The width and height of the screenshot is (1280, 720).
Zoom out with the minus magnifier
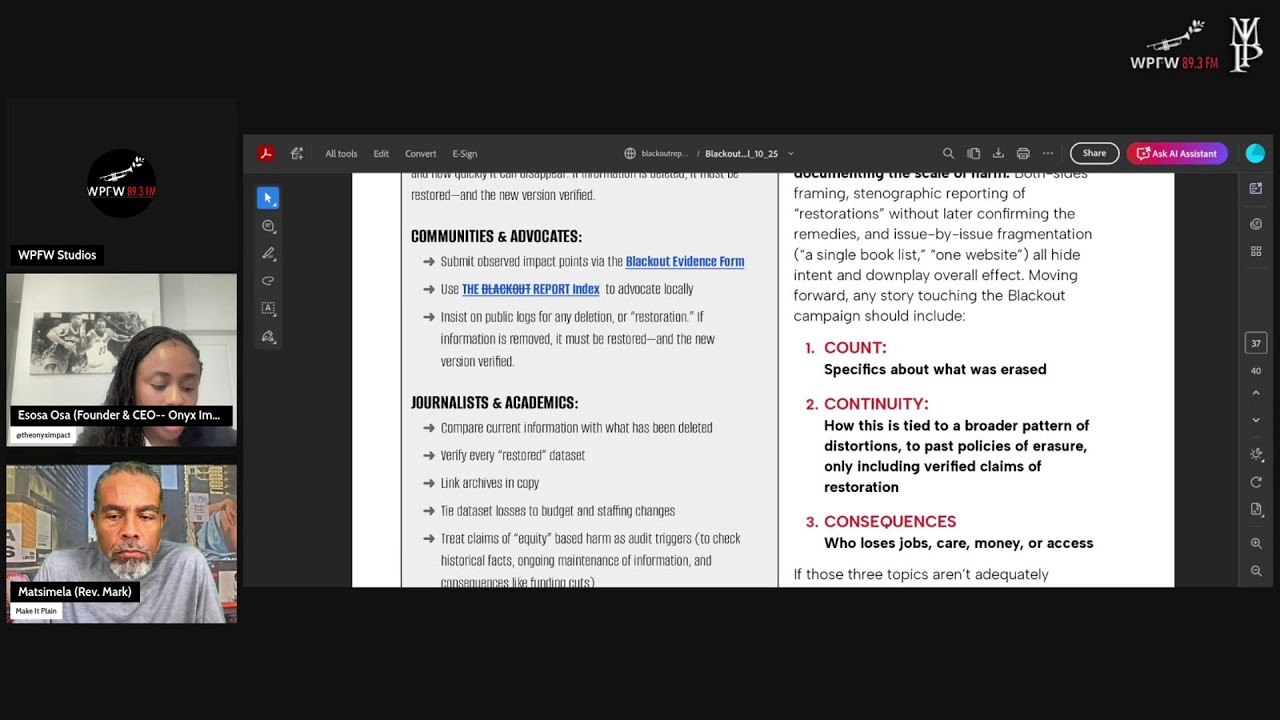tap(1256, 571)
